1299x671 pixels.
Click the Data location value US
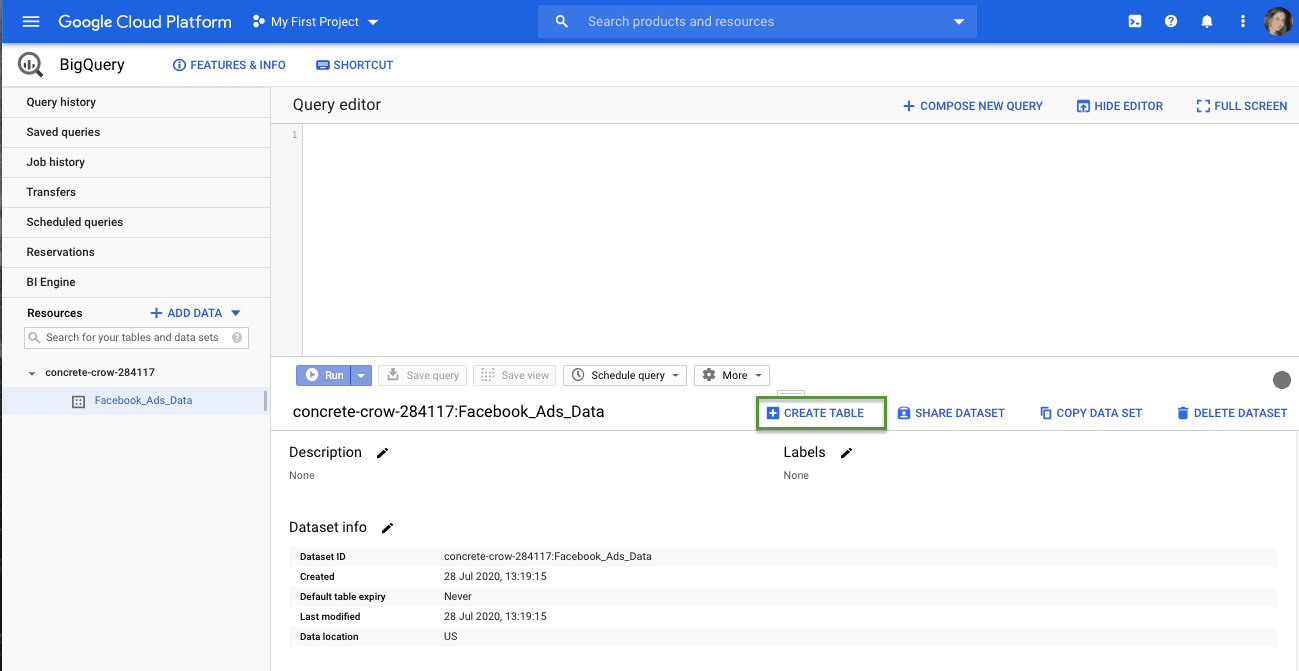click(451, 636)
